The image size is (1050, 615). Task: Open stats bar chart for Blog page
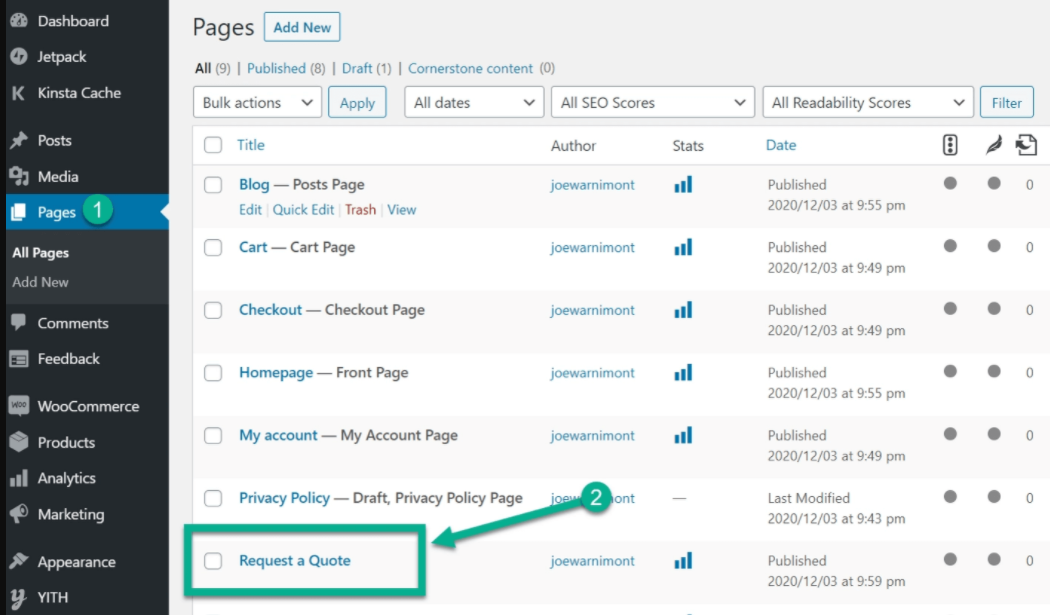[x=683, y=185]
